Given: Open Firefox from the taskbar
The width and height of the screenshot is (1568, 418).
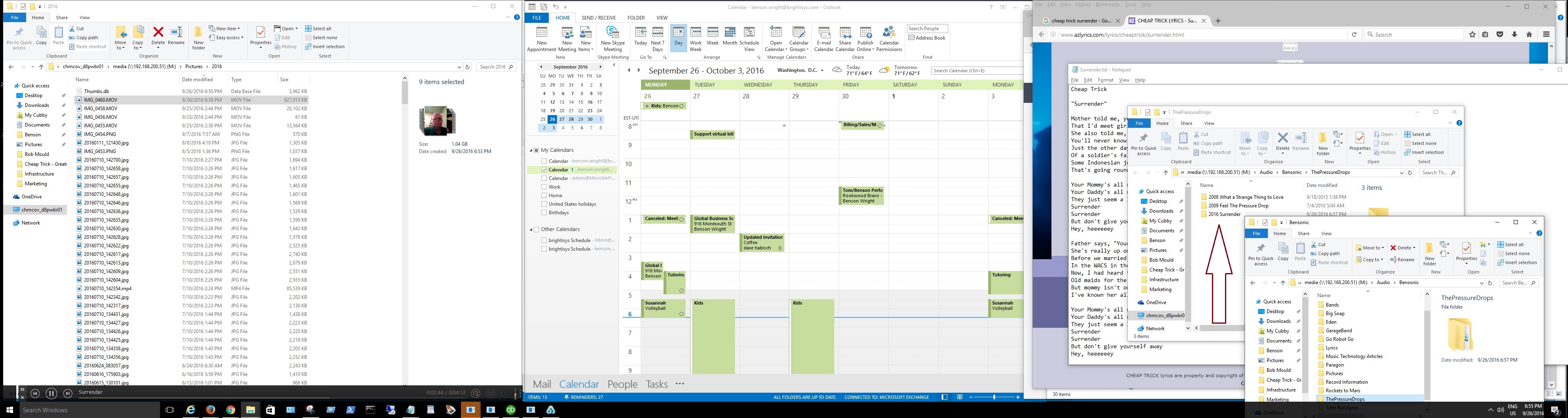Looking at the screenshot, I should (211, 410).
